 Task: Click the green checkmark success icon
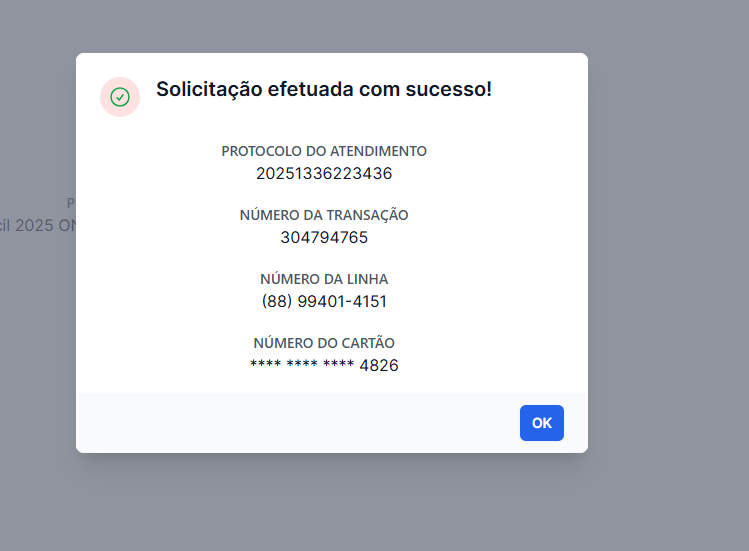[120, 97]
